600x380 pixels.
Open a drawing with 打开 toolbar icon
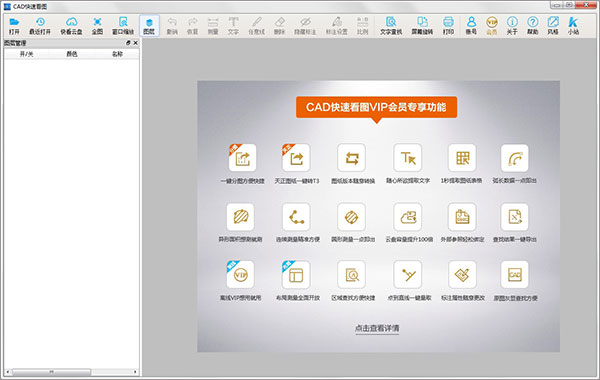(x=14, y=26)
